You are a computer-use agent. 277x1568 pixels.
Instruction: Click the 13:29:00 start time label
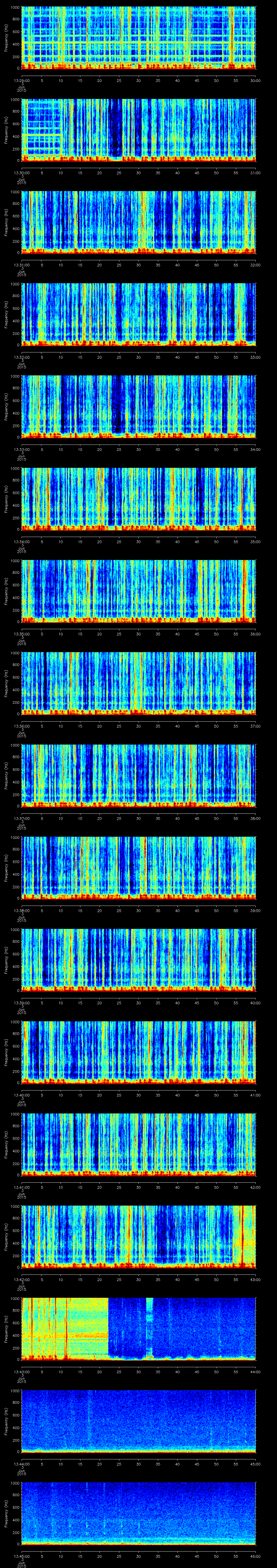[22, 80]
